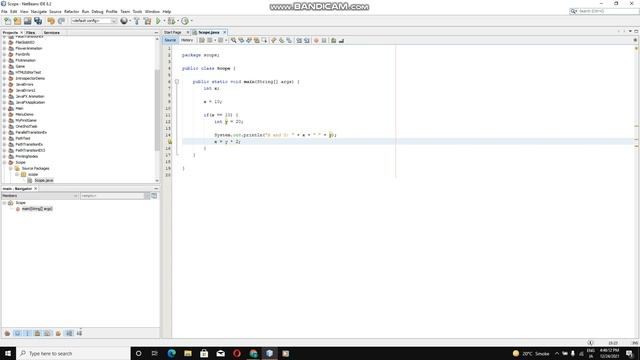The height and width of the screenshot is (360, 640).
Task: Expand the Main project node
Action: point(4,108)
